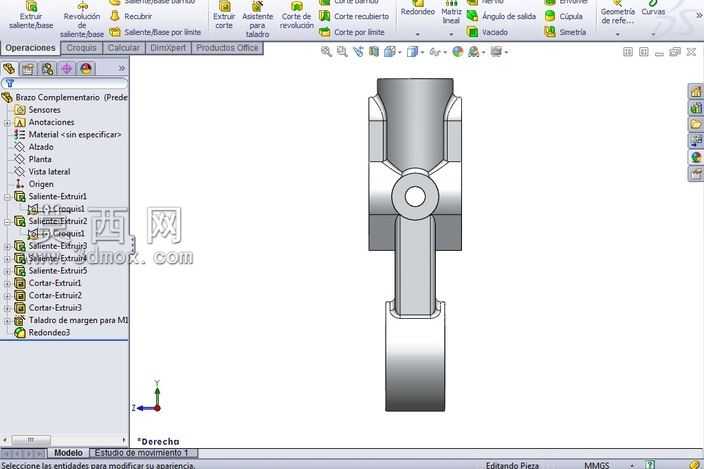The image size is (704, 469).
Task: Click the Ángulo de salida tool
Action: pos(502,16)
